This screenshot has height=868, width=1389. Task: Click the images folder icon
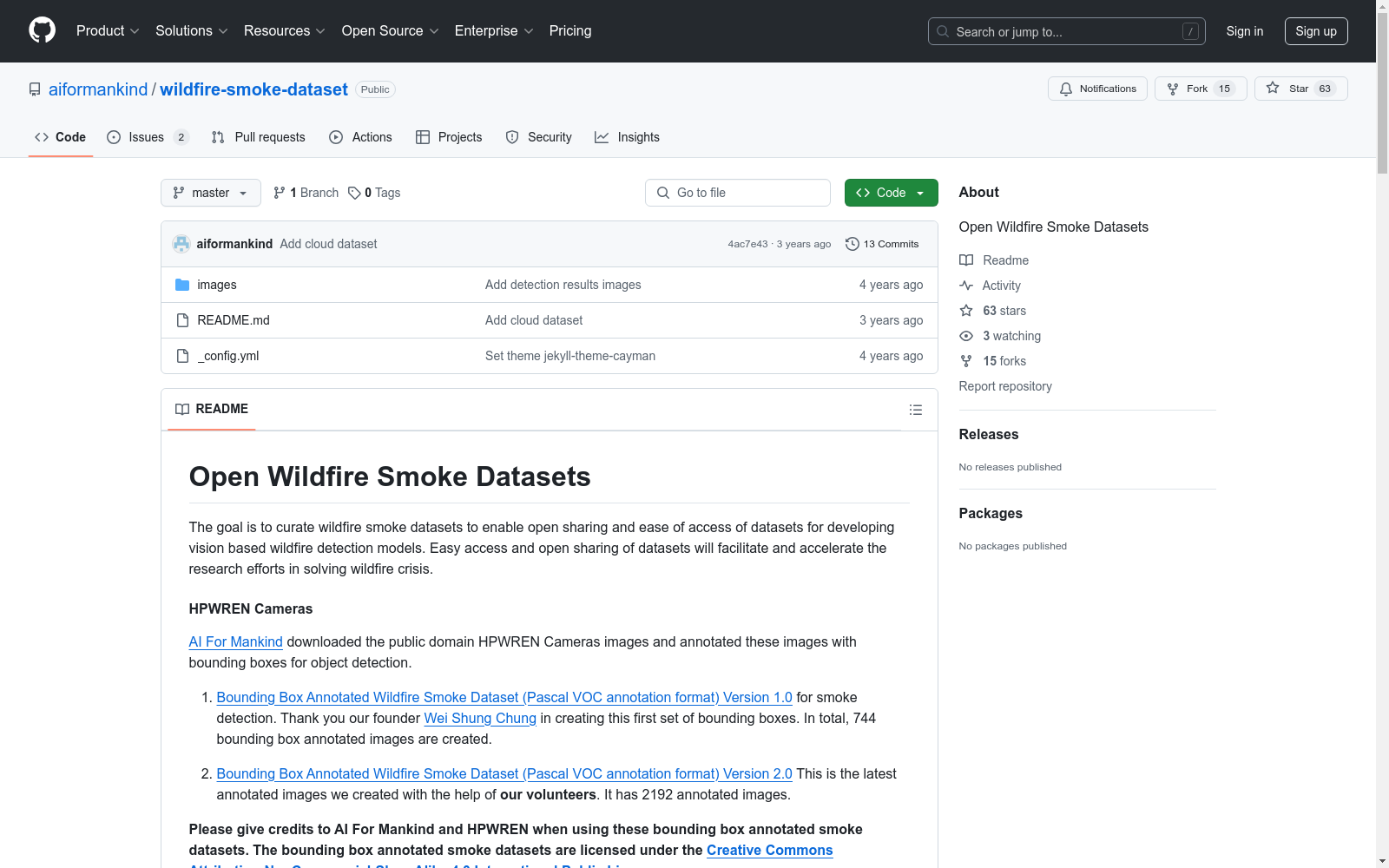(182, 285)
